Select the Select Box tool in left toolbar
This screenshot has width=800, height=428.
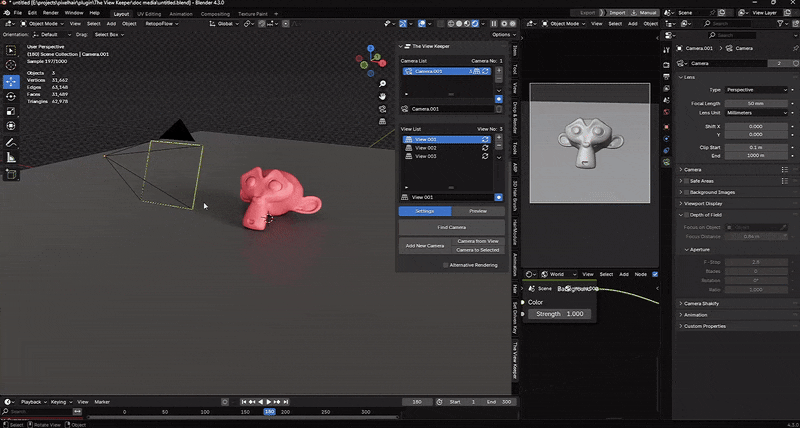tap(11, 51)
